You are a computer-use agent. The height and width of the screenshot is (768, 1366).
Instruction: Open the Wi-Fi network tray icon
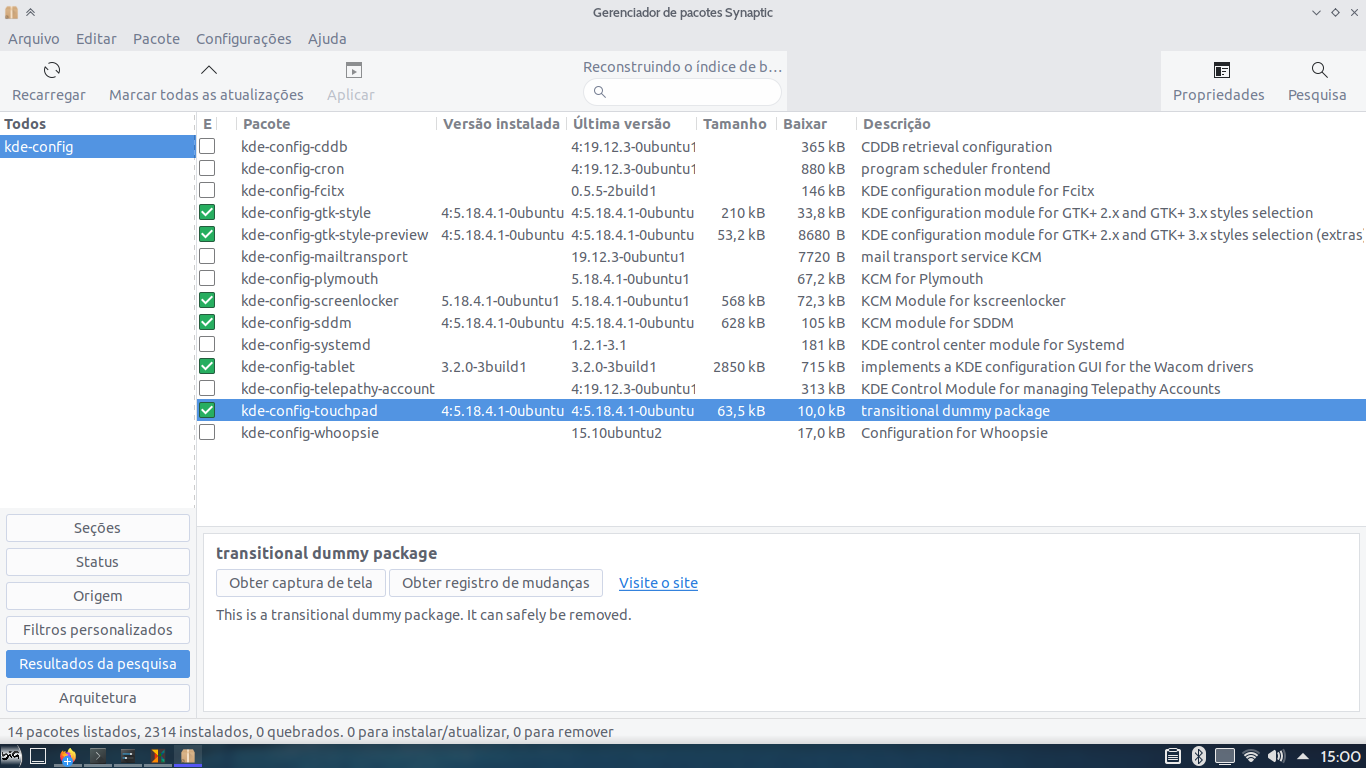(x=1251, y=756)
